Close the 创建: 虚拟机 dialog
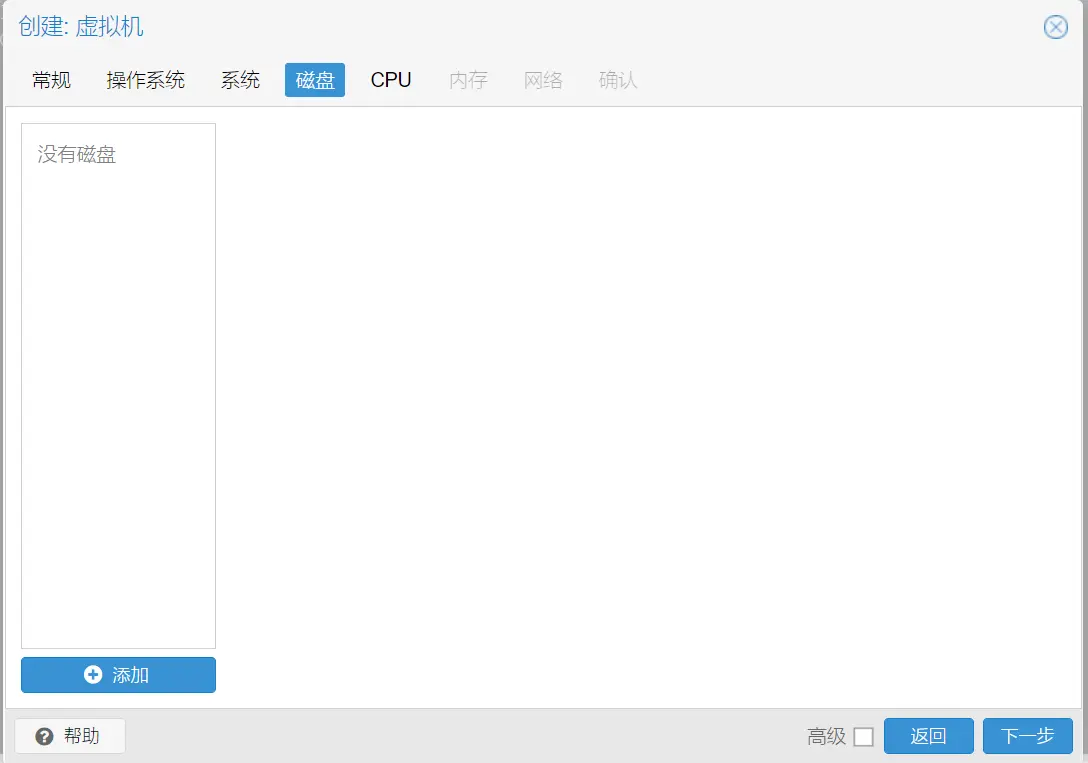 tap(1055, 27)
